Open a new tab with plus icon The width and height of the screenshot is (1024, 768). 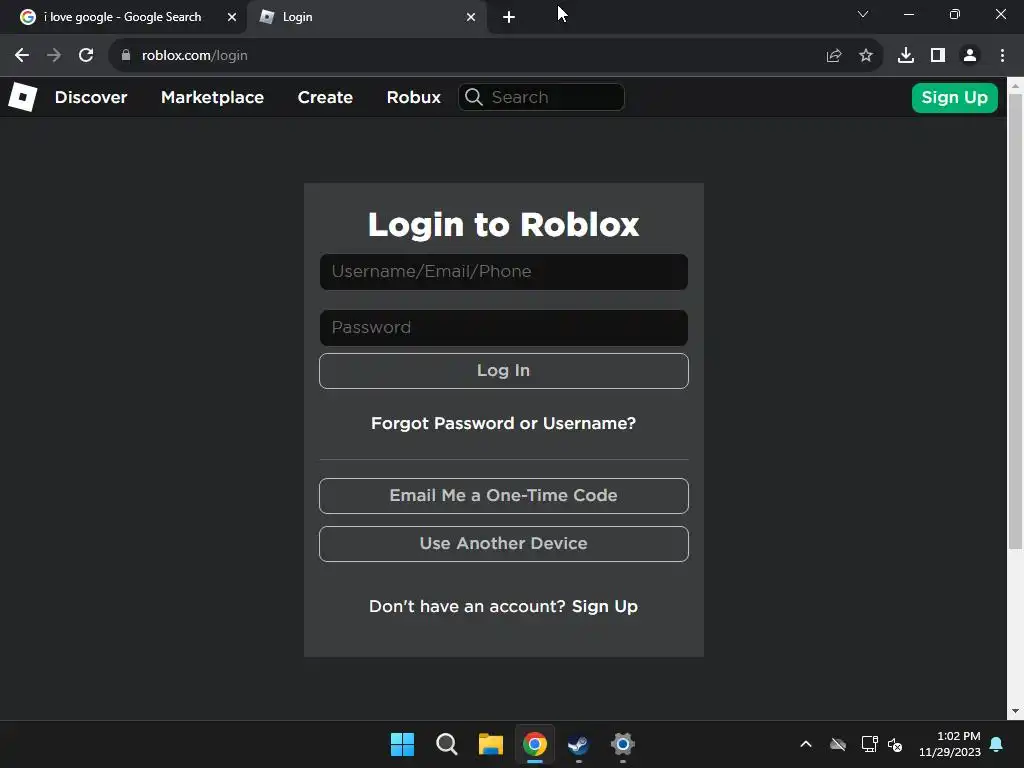click(509, 17)
